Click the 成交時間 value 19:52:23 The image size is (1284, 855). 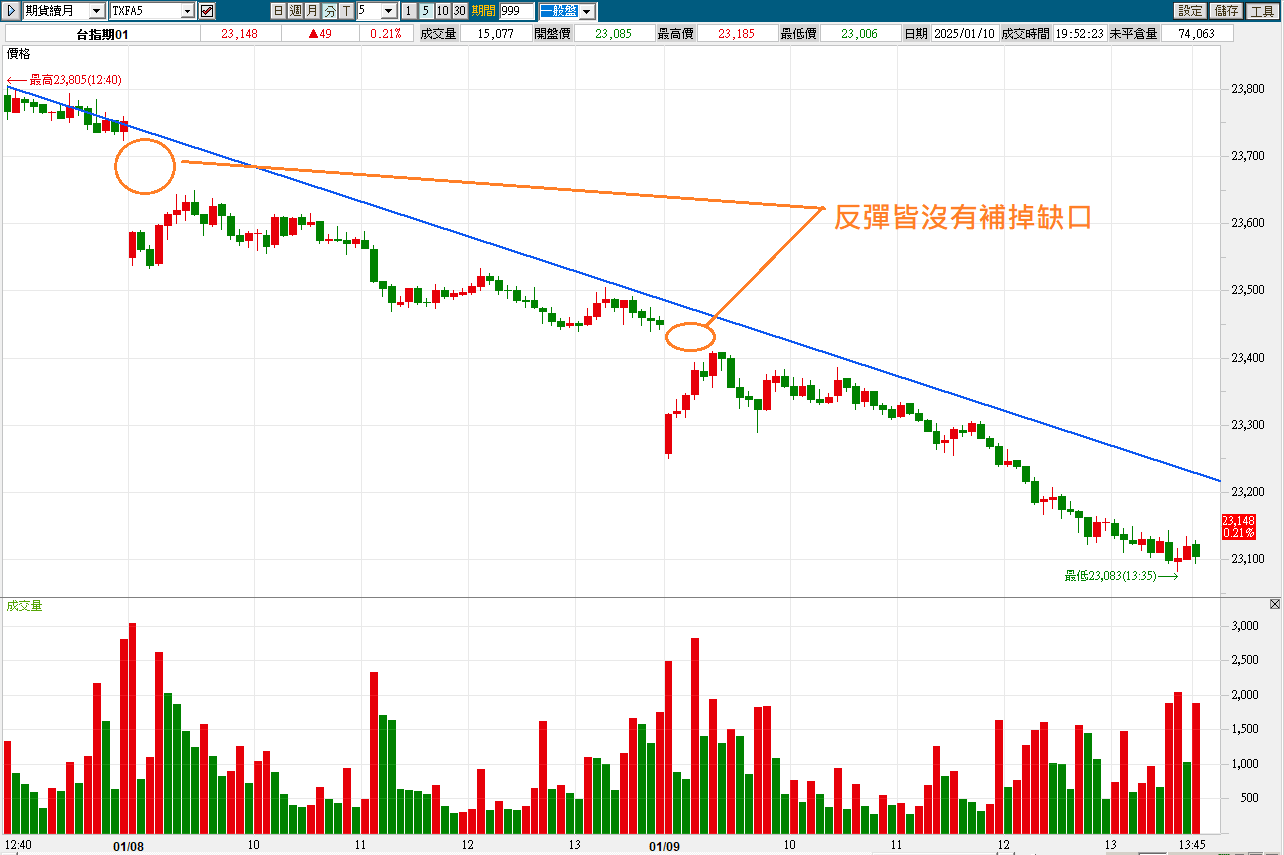pyautogui.click(x=1080, y=34)
